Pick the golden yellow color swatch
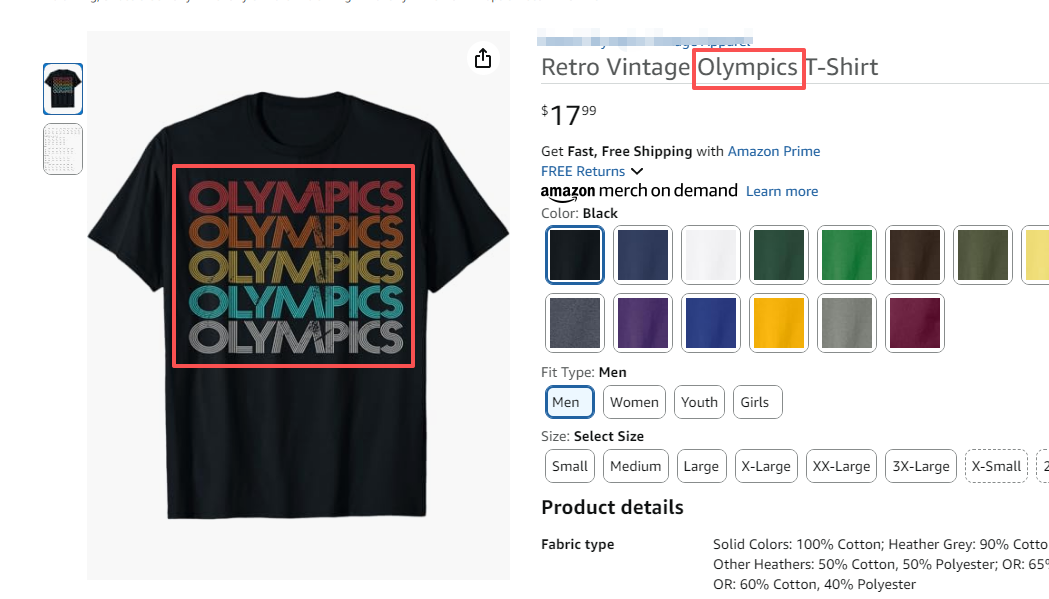 pos(778,323)
